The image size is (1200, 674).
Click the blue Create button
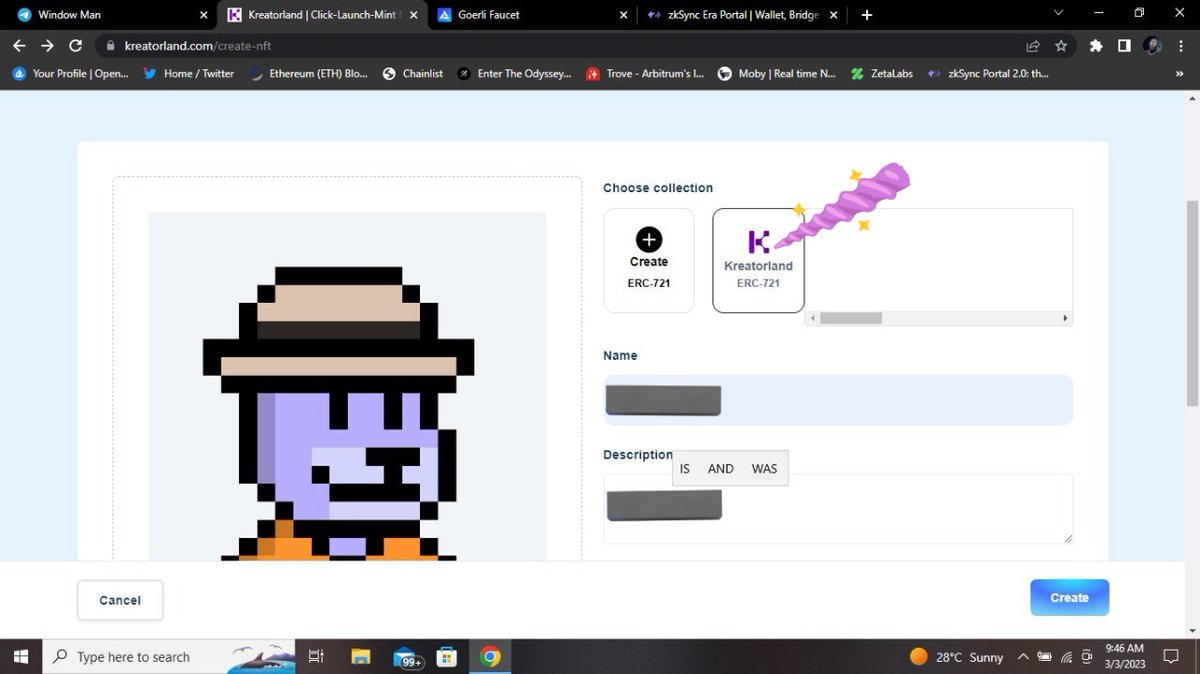1069,597
